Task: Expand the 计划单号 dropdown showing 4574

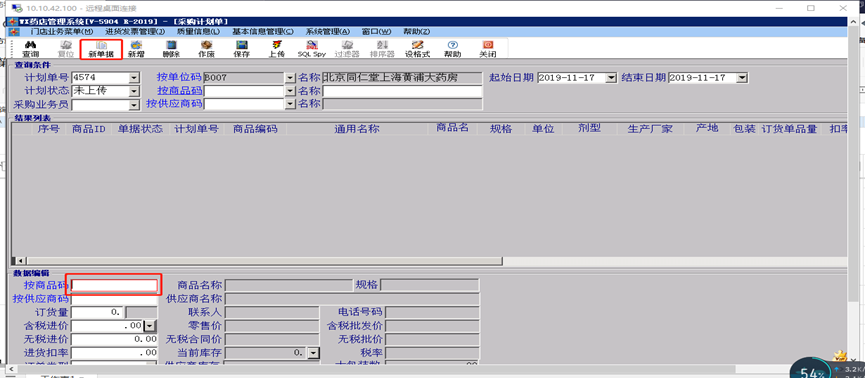Action: click(134, 78)
